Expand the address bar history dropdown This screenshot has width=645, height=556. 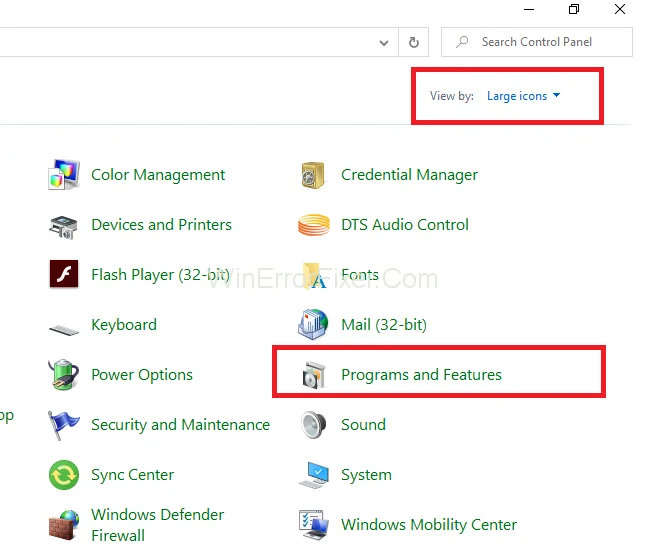click(x=384, y=42)
